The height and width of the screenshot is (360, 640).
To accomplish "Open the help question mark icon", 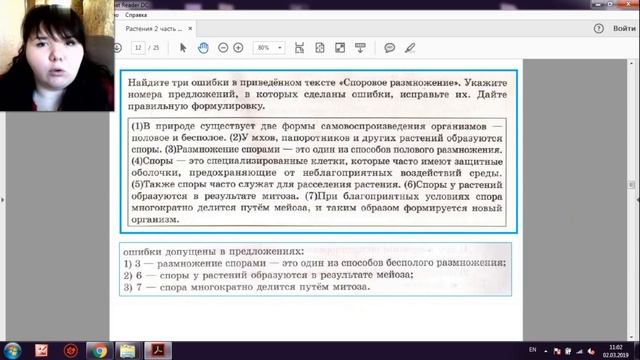I will point(598,29).
